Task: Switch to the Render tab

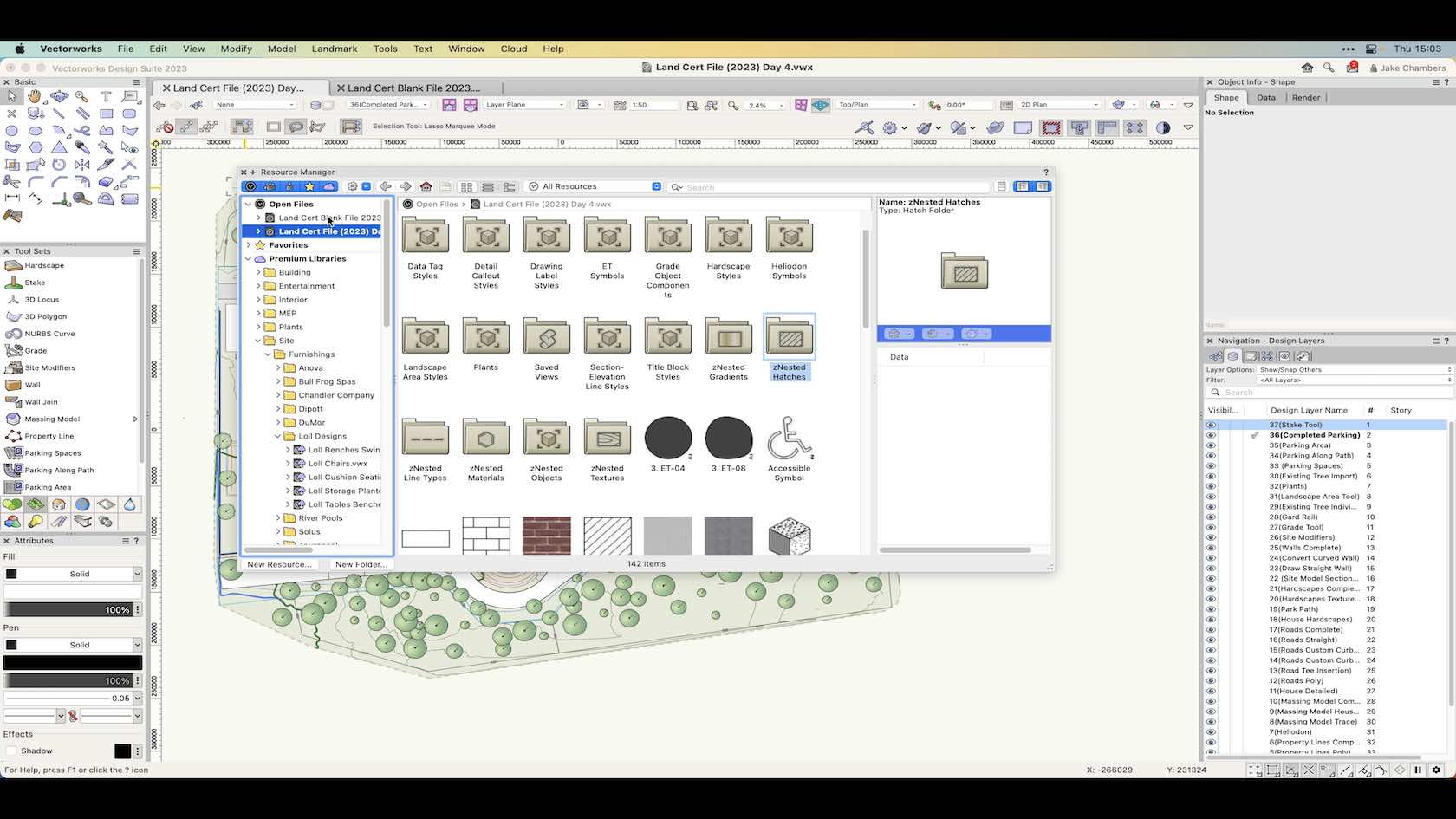Action: [1305, 97]
